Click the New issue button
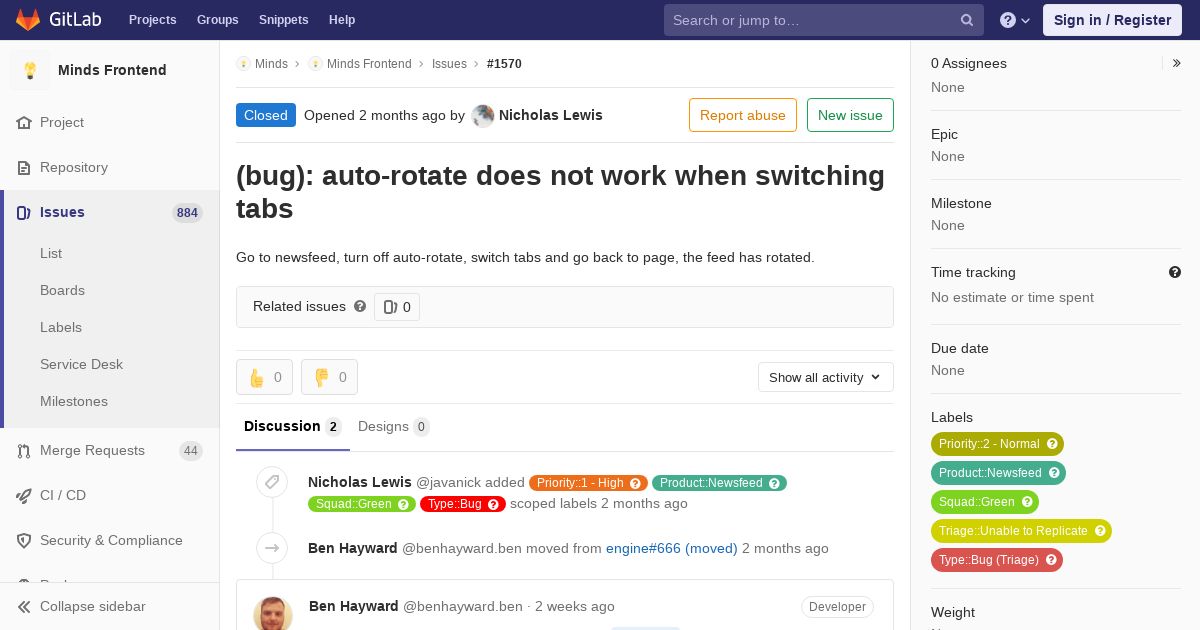 850,115
